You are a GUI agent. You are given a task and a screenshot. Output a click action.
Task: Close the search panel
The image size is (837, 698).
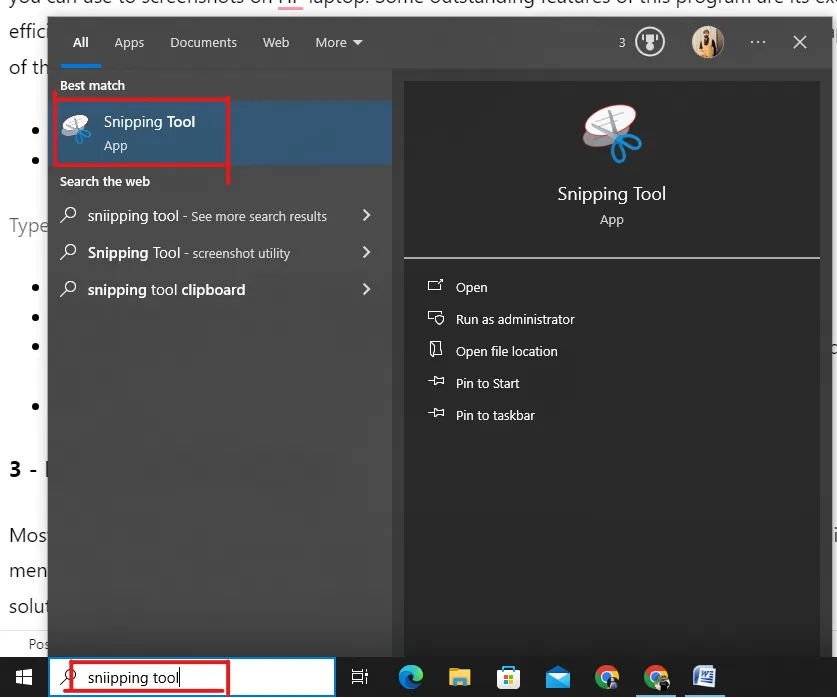(800, 42)
